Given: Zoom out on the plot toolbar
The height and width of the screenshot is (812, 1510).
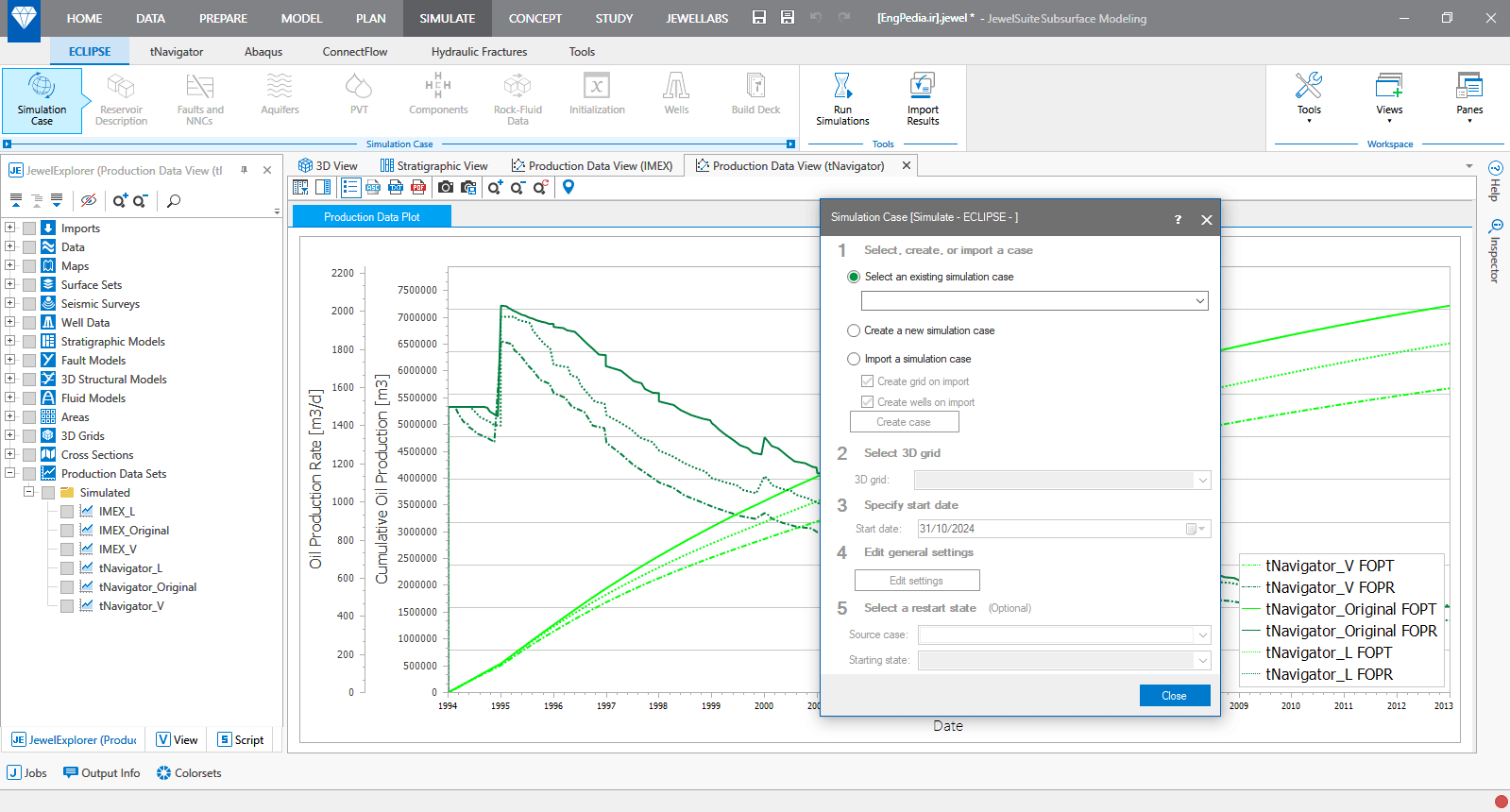Looking at the screenshot, I should (x=517, y=188).
